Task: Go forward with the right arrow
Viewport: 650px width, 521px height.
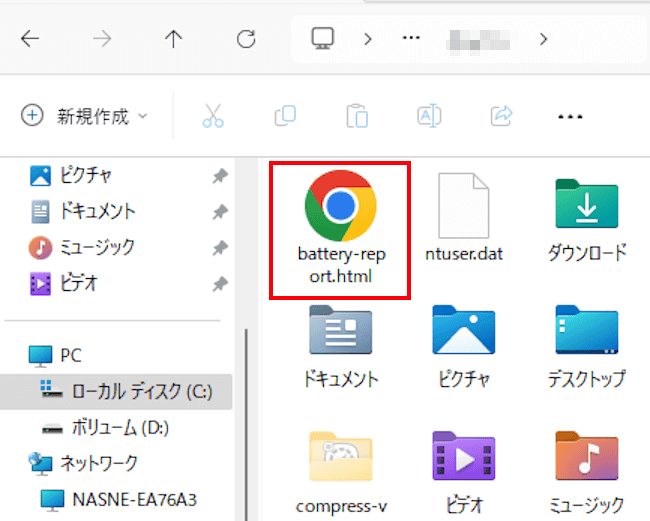Action: click(x=102, y=39)
